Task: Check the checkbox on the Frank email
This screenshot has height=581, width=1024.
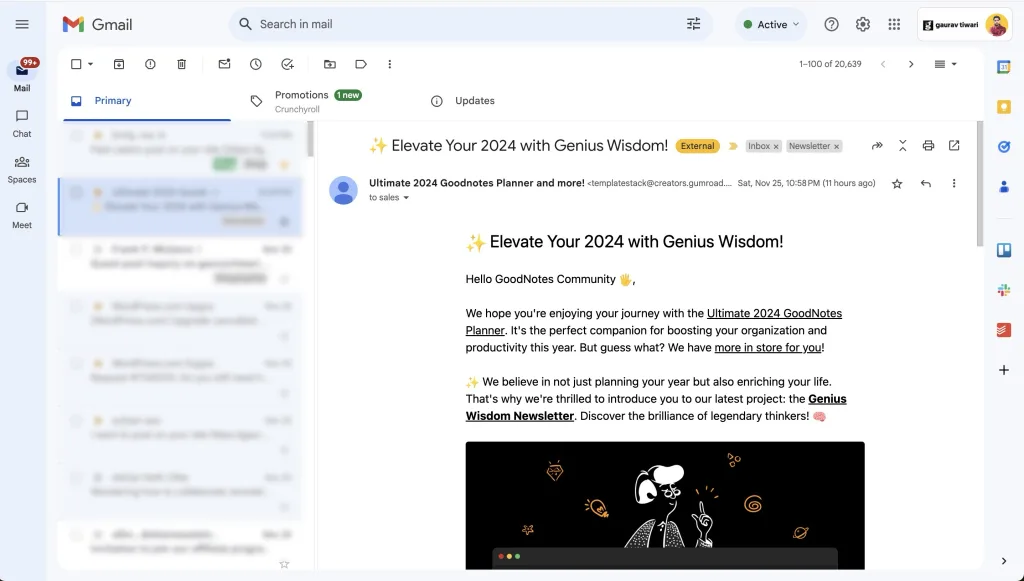Action: [76, 250]
